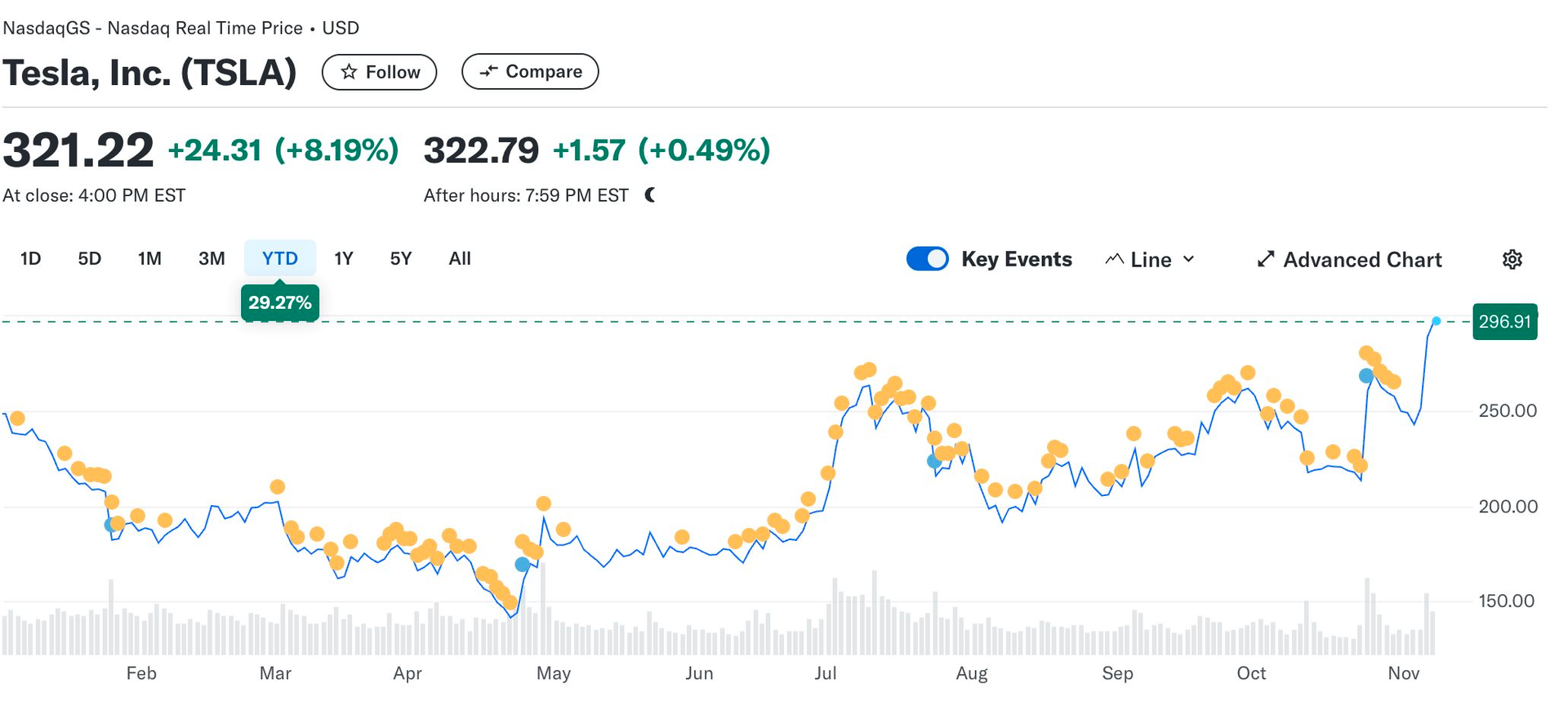
Task: Click the Advanced Chart expand arrow icon
Action: pos(1265,260)
